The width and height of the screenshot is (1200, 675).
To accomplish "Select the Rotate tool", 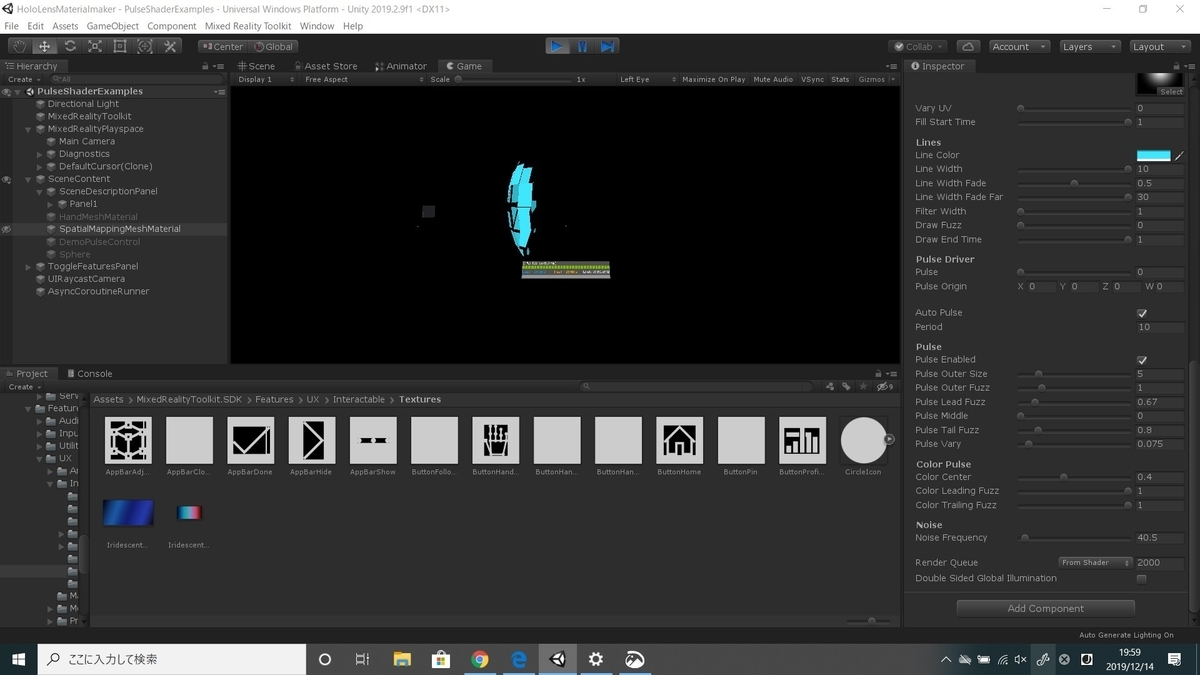I will tap(70, 46).
